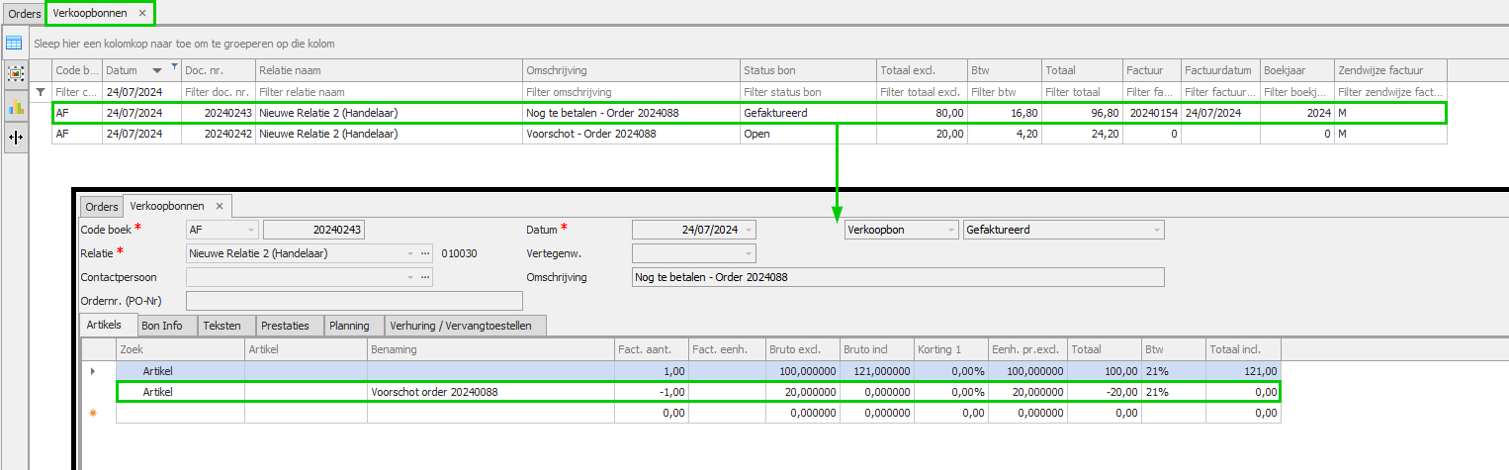Screen dimensions: 1509x470
Task: Click the Filter omschrijving input field
Action: [x=631, y=92]
